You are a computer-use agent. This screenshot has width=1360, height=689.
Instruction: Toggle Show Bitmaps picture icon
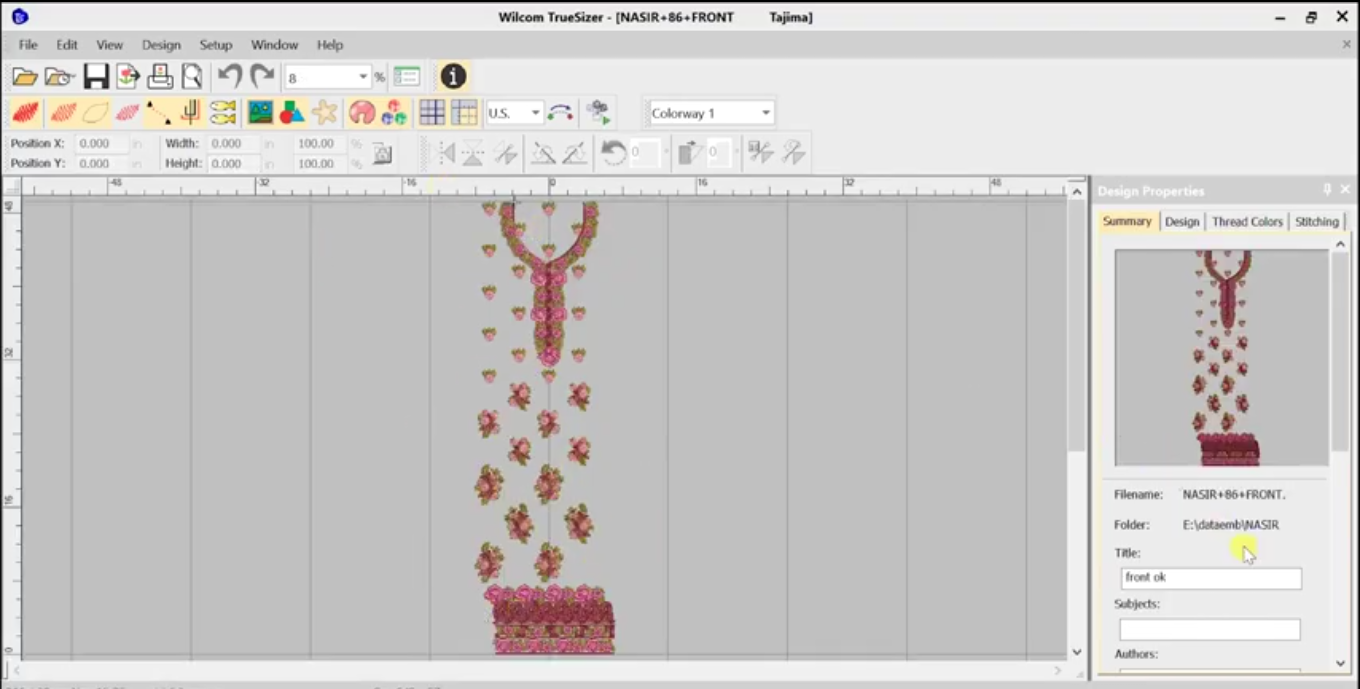[260, 113]
